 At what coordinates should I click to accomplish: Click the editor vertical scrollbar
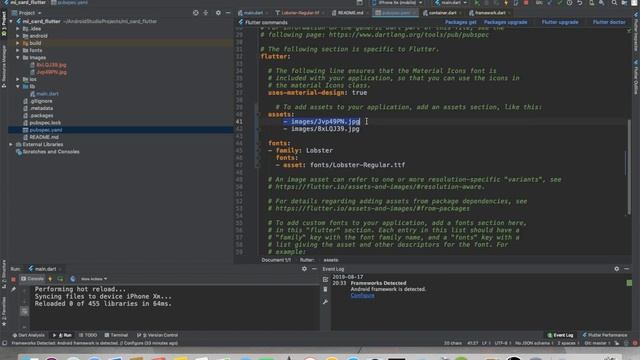tap(629, 167)
